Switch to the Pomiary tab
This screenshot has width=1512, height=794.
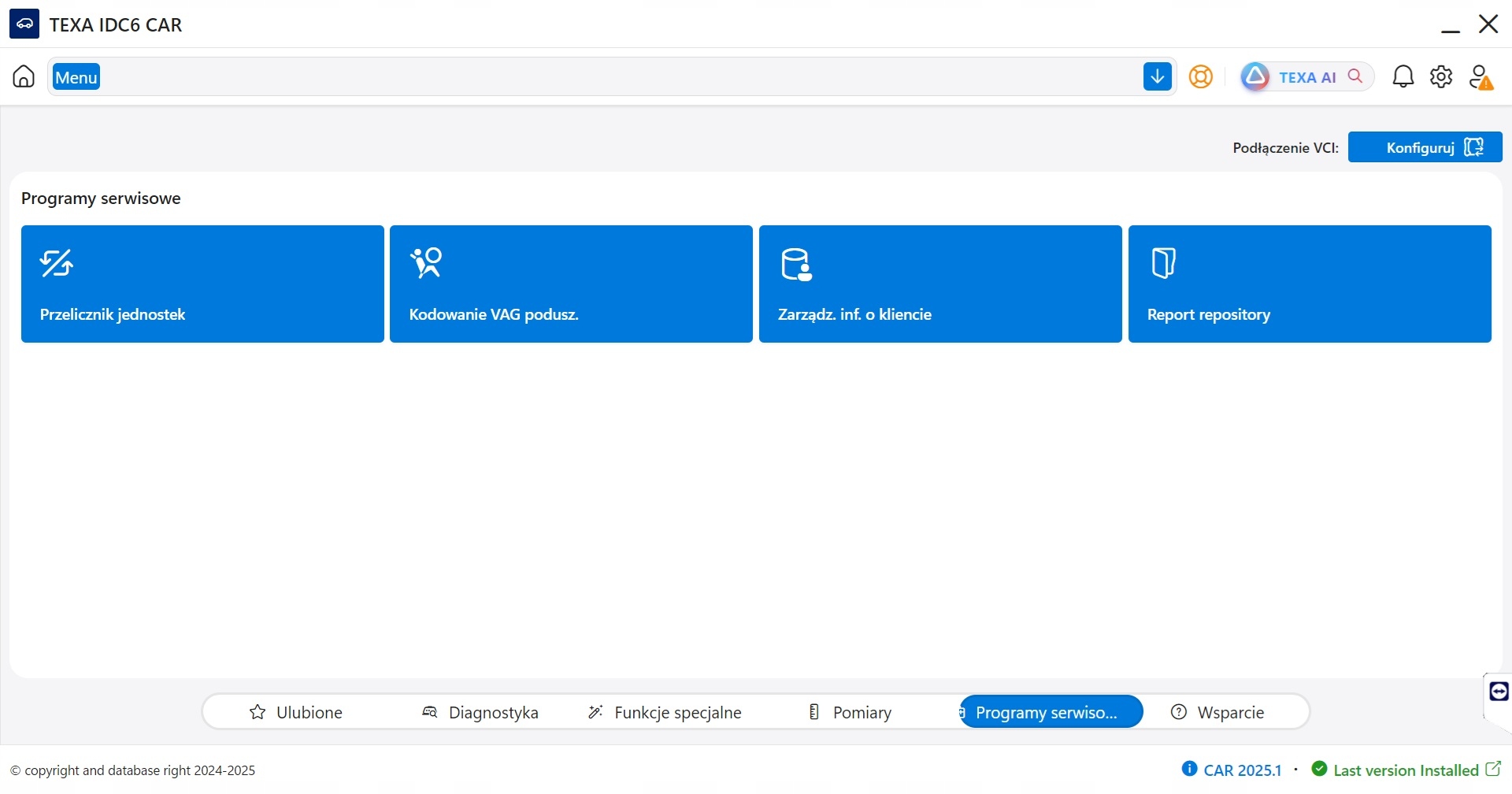coord(850,712)
